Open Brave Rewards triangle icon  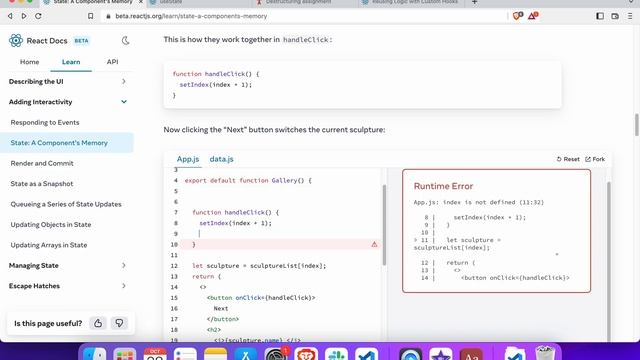533,16
